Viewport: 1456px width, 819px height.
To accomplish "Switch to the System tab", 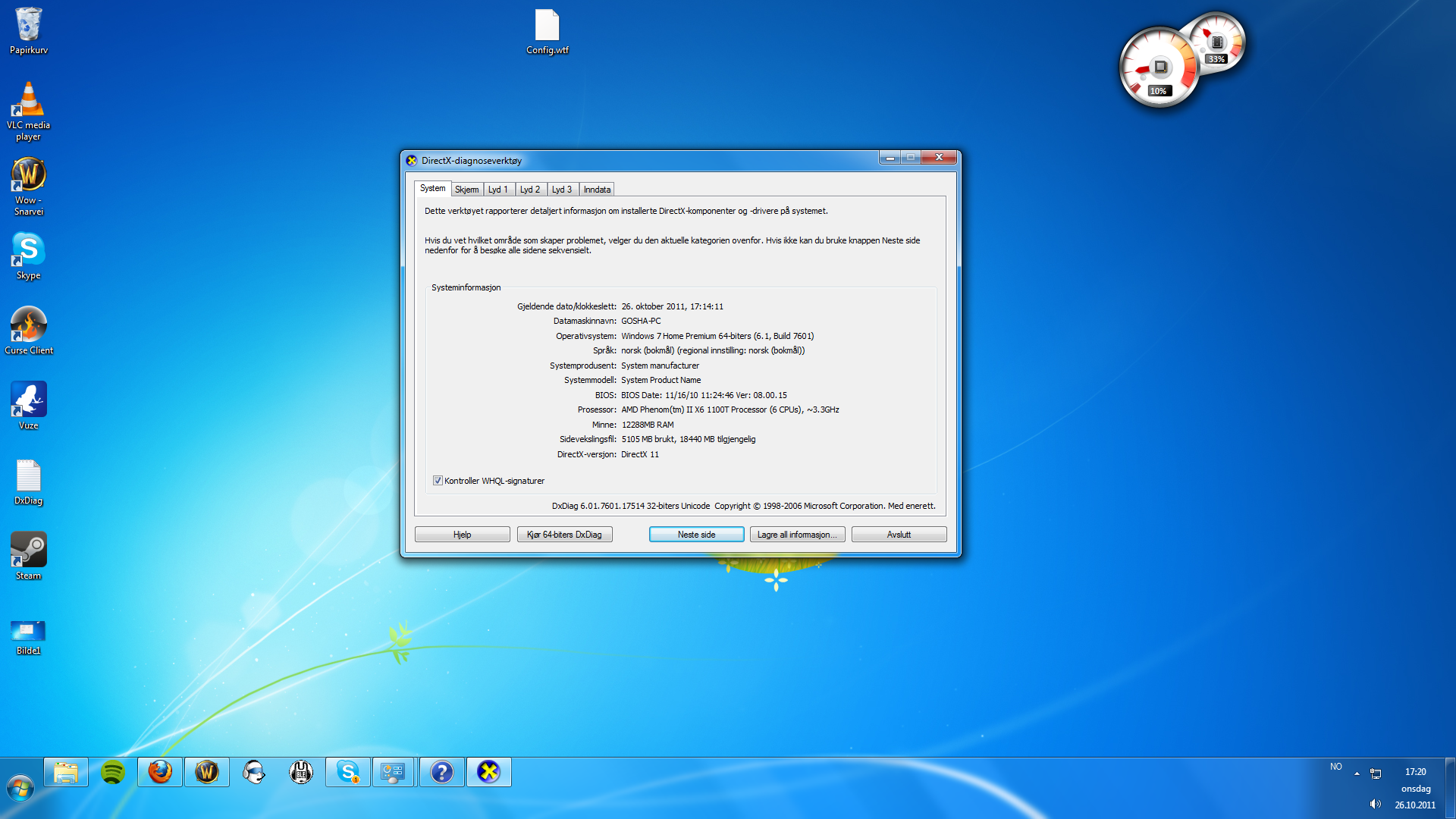I will pyautogui.click(x=432, y=188).
